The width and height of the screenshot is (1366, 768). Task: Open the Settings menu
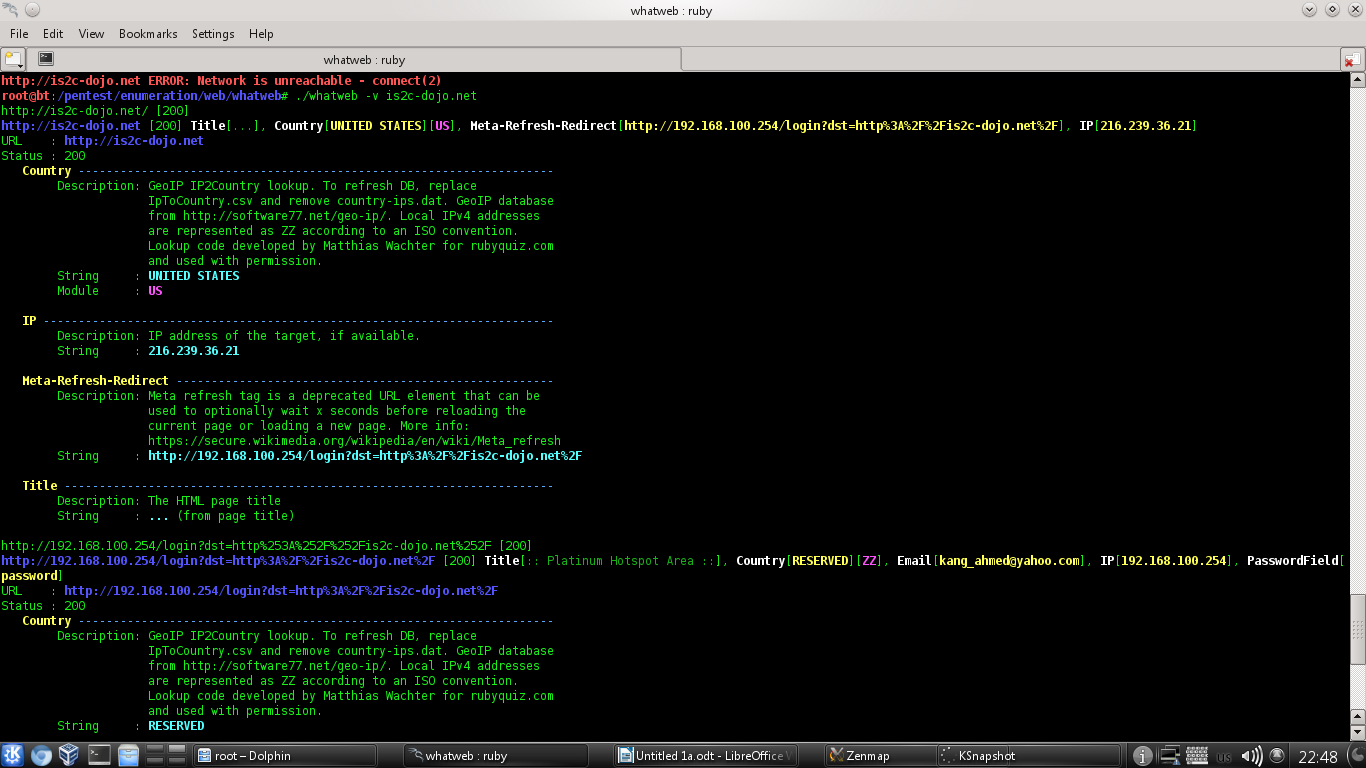pos(213,33)
